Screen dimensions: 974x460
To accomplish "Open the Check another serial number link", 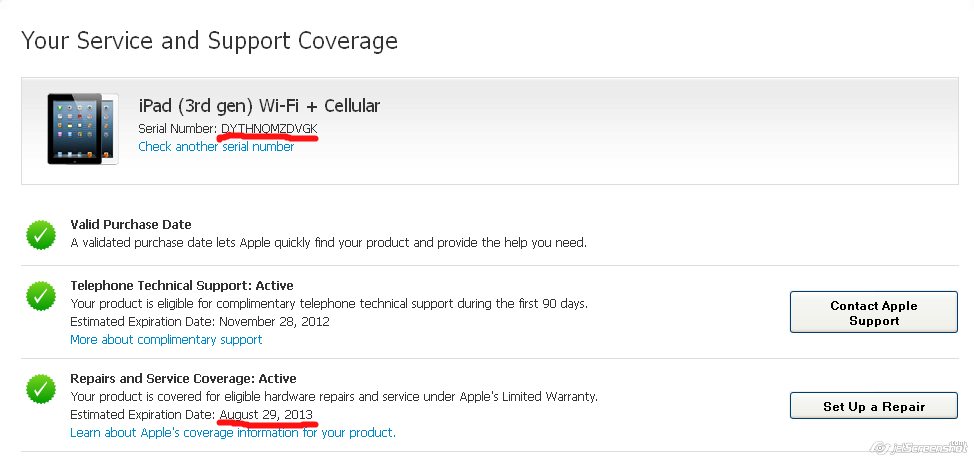I will [216, 147].
